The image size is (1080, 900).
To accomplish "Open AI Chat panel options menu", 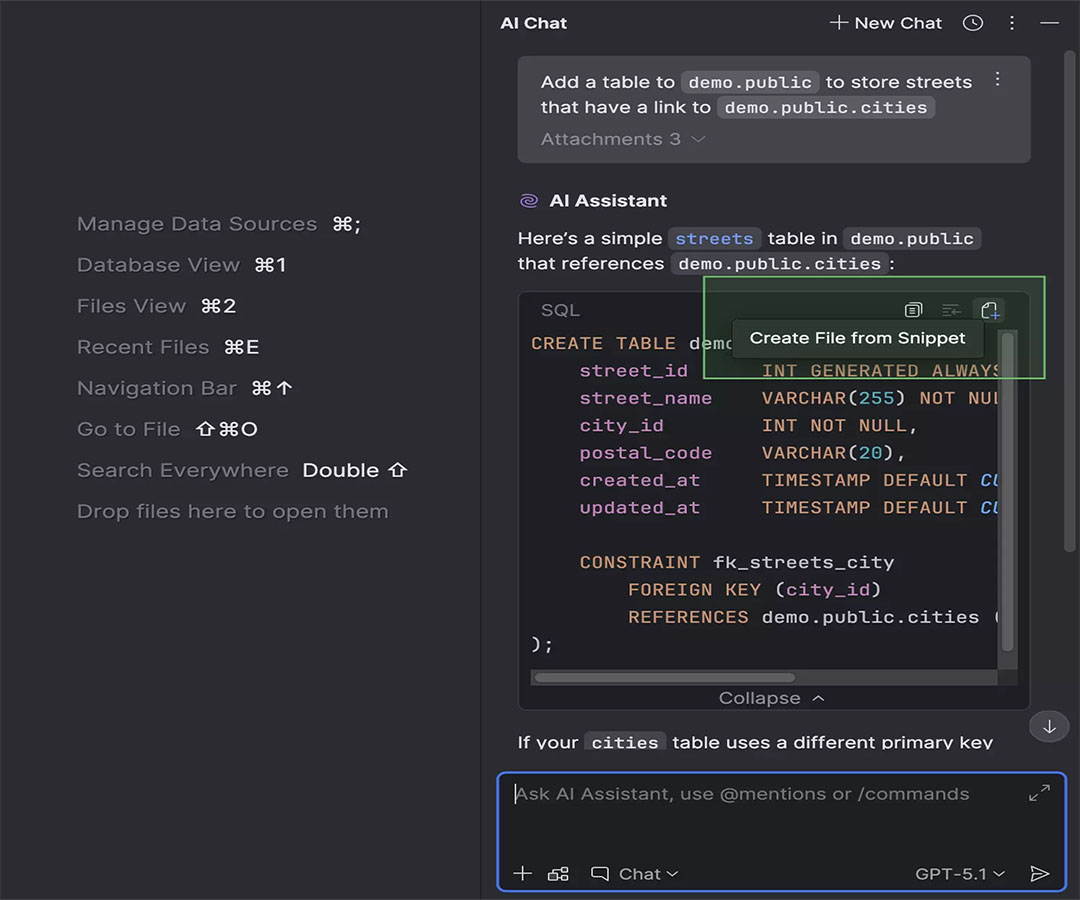I will coord(1012,23).
